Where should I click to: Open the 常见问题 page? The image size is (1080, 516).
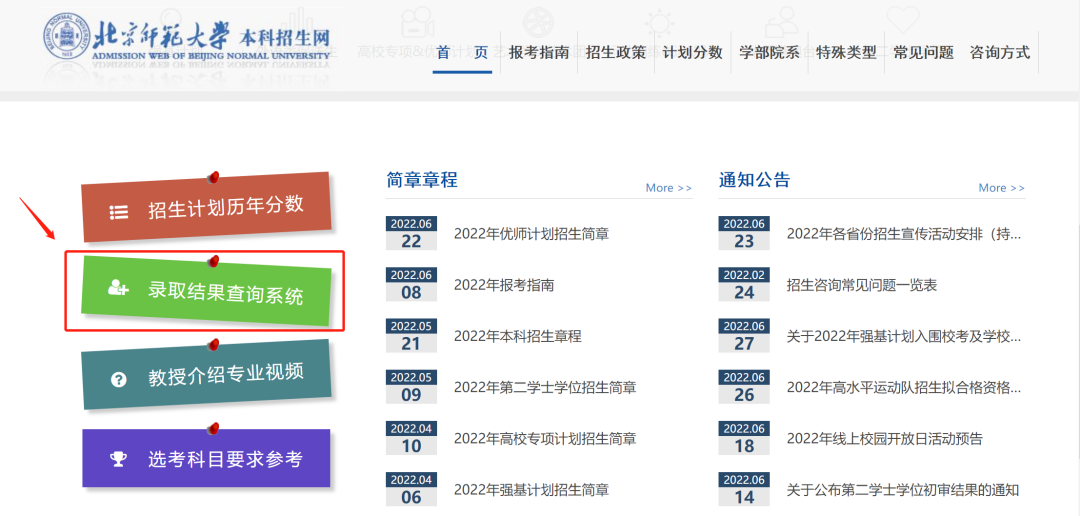pos(924,52)
